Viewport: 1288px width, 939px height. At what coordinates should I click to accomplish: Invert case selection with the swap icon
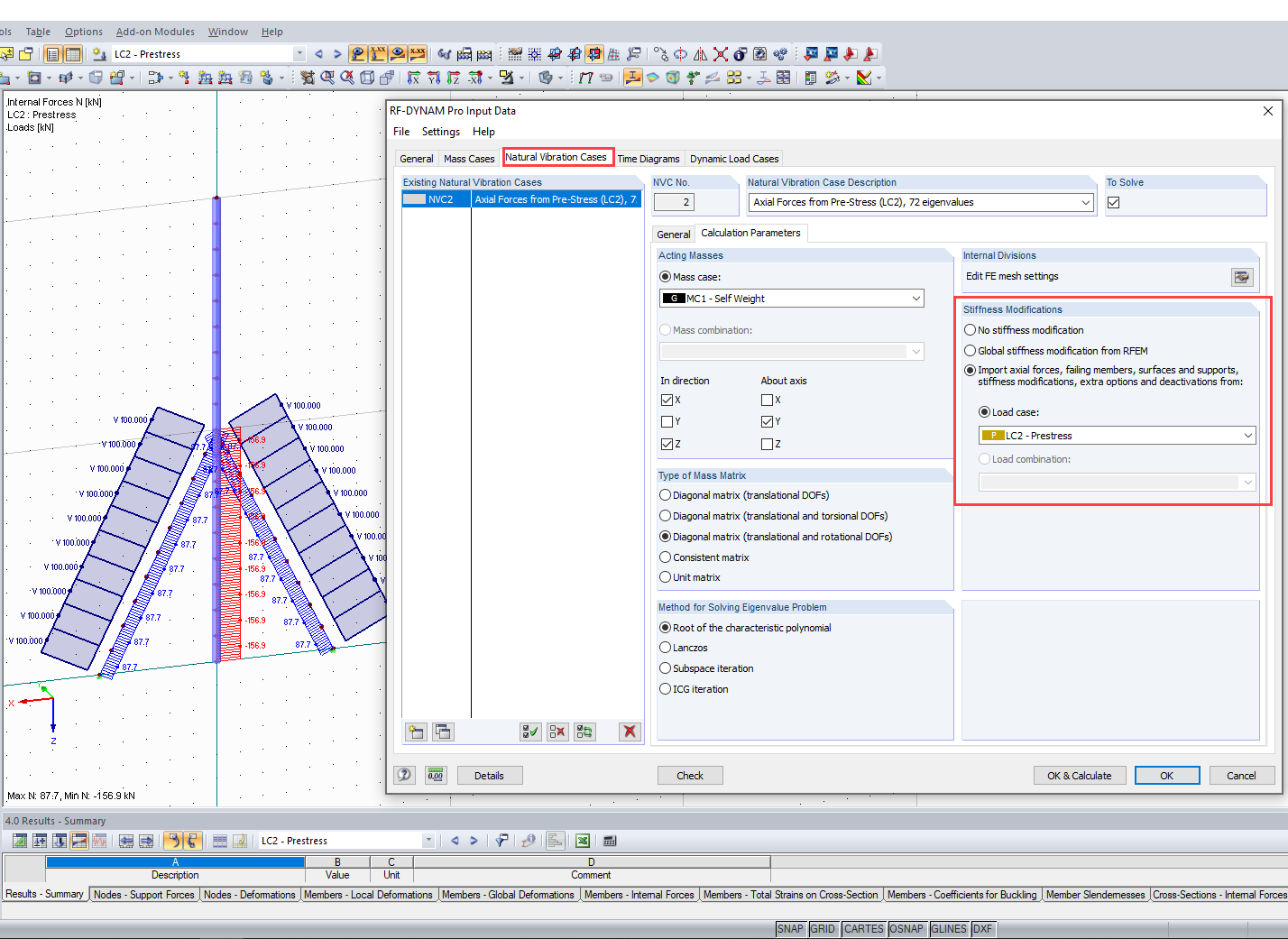pyautogui.click(x=584, y=732)
